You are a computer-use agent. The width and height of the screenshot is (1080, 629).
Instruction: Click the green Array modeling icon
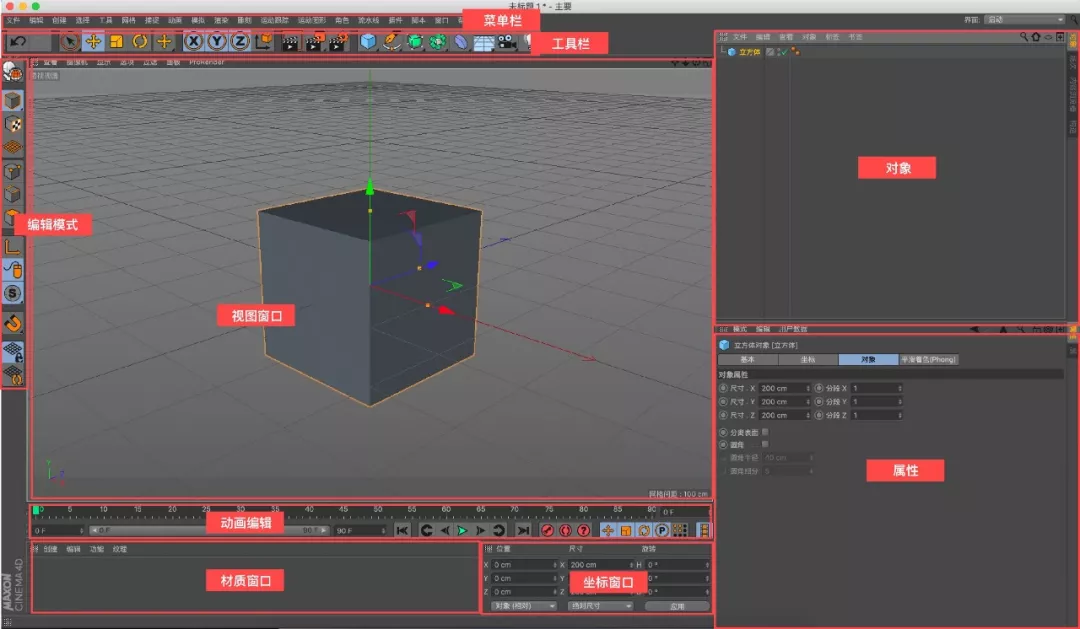point(437,42)
